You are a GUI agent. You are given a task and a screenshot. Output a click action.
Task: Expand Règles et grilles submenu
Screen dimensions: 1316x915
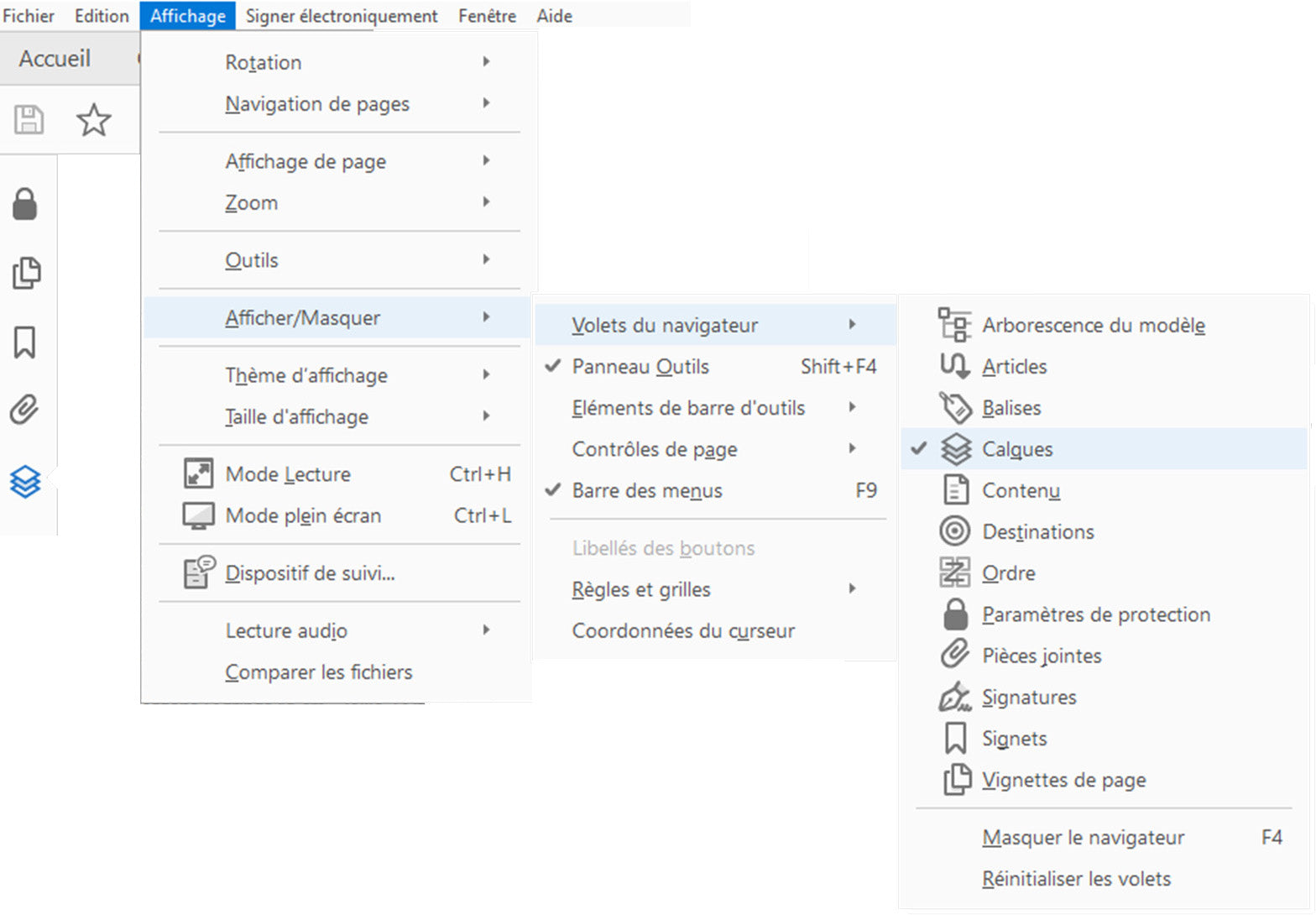click(x=641, y=590)
